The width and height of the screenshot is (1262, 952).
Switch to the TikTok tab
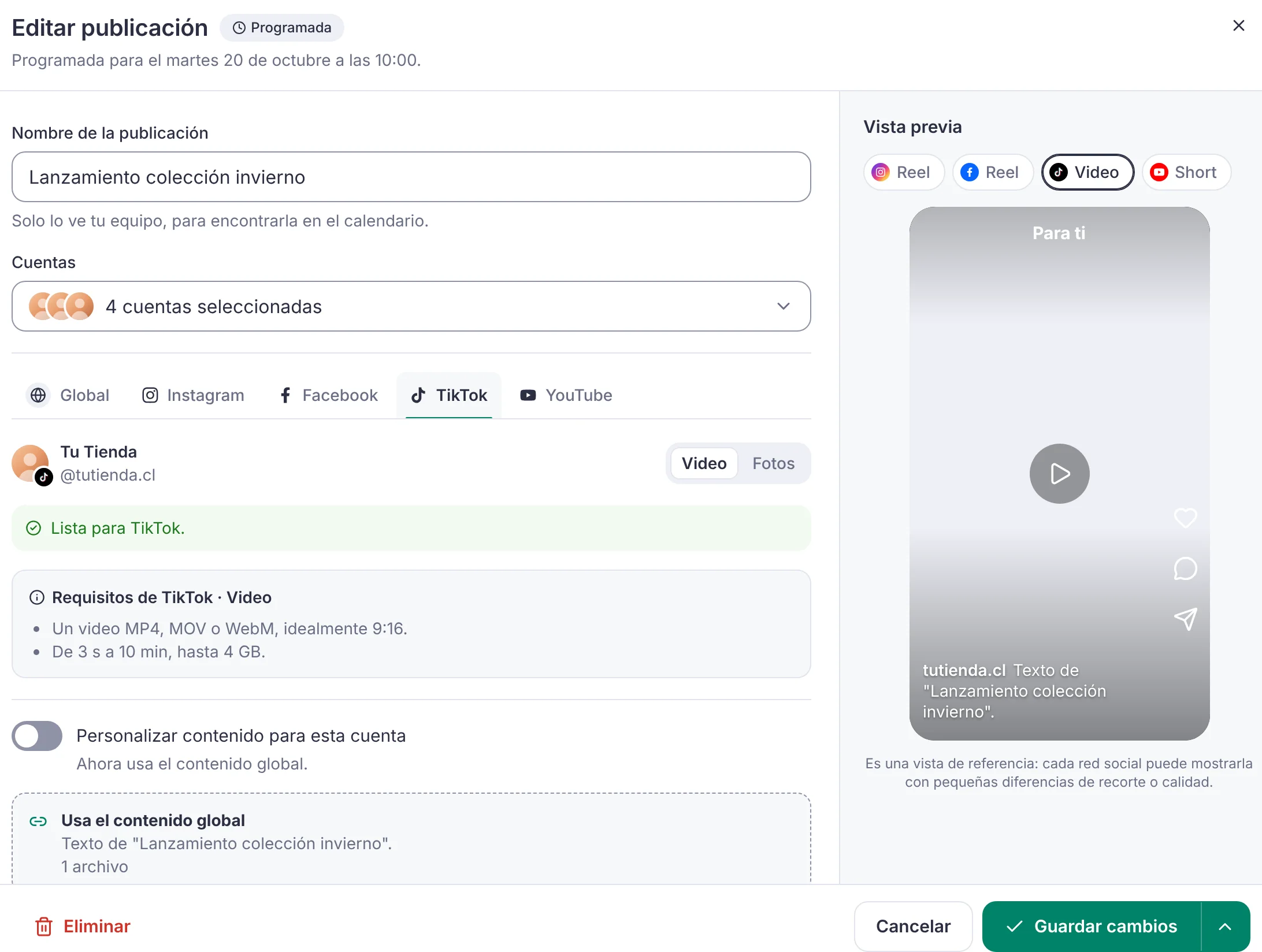pos(449,395)
